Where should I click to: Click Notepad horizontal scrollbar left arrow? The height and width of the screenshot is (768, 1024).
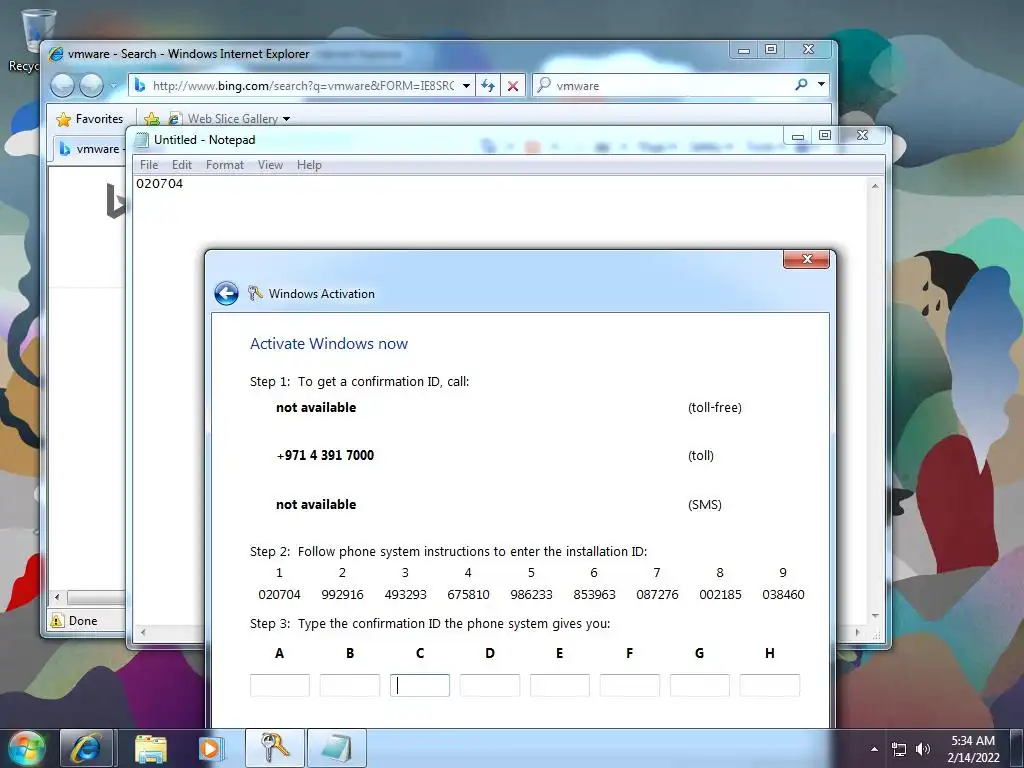143,632
